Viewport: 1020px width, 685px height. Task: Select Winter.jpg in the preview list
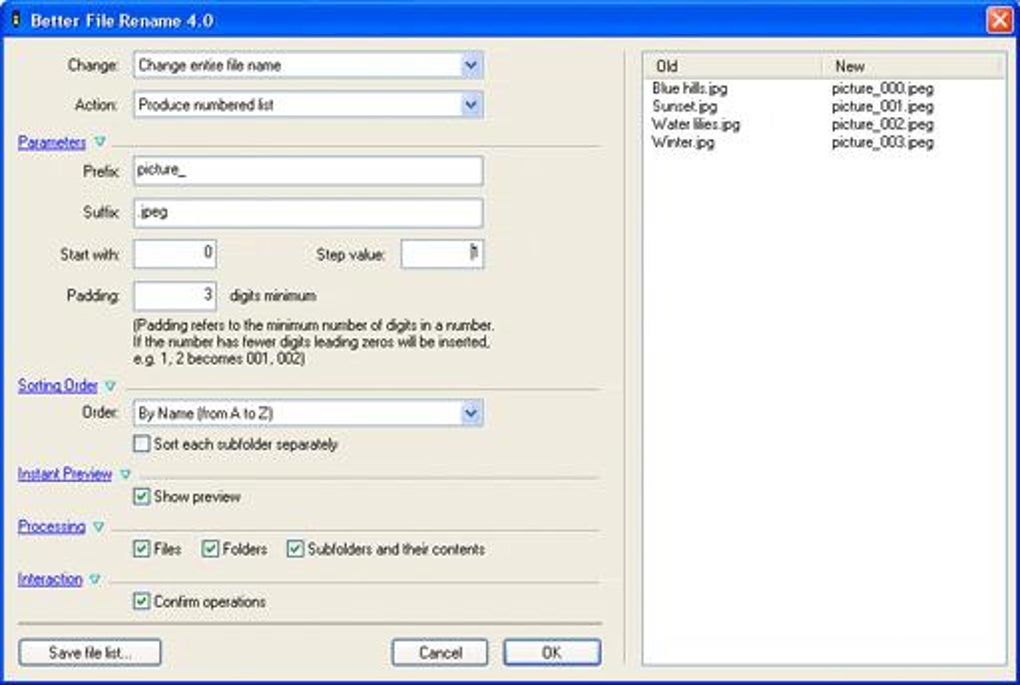(x=682, y=142)
